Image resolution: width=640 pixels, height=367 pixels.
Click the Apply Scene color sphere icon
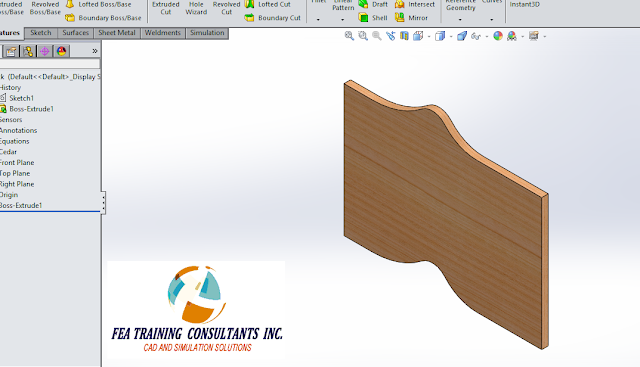(x=498, y=36)
